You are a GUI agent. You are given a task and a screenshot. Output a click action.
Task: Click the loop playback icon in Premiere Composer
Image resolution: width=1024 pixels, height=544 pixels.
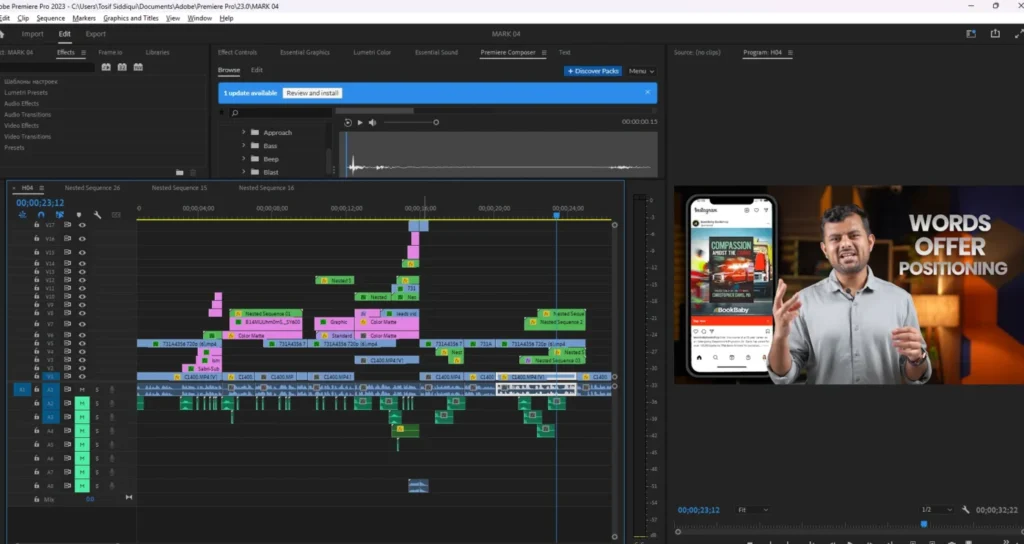pyautogui.click(x=348, y=122)
